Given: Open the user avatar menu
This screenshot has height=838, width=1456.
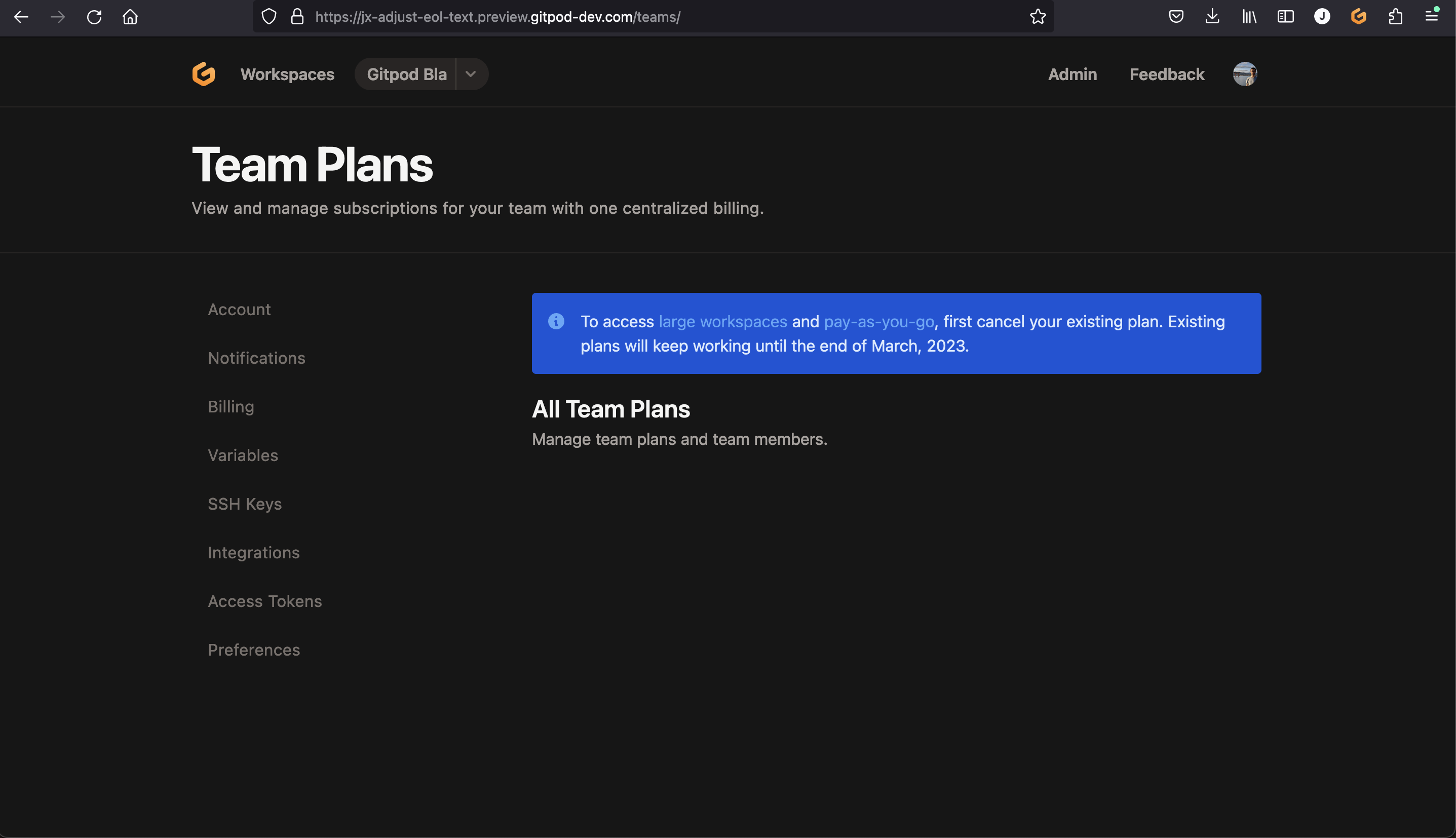Looking at the screenshot, I should tap(1245, 74).
